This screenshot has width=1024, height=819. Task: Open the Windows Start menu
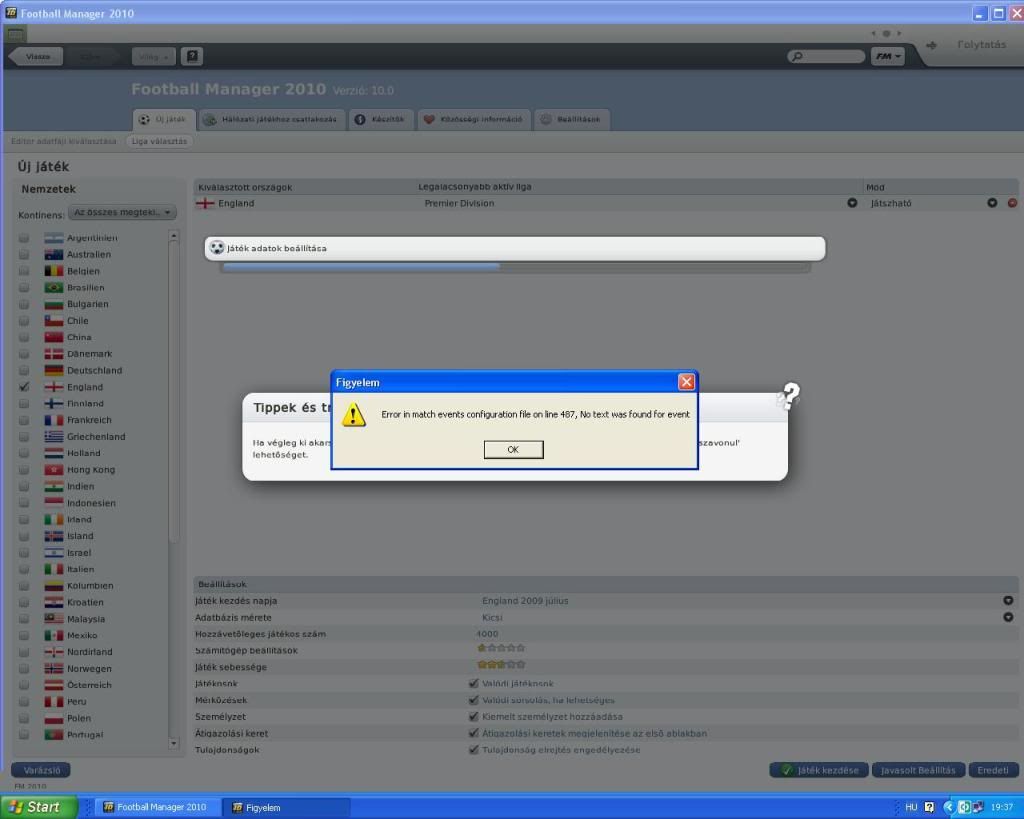(38, 807)
